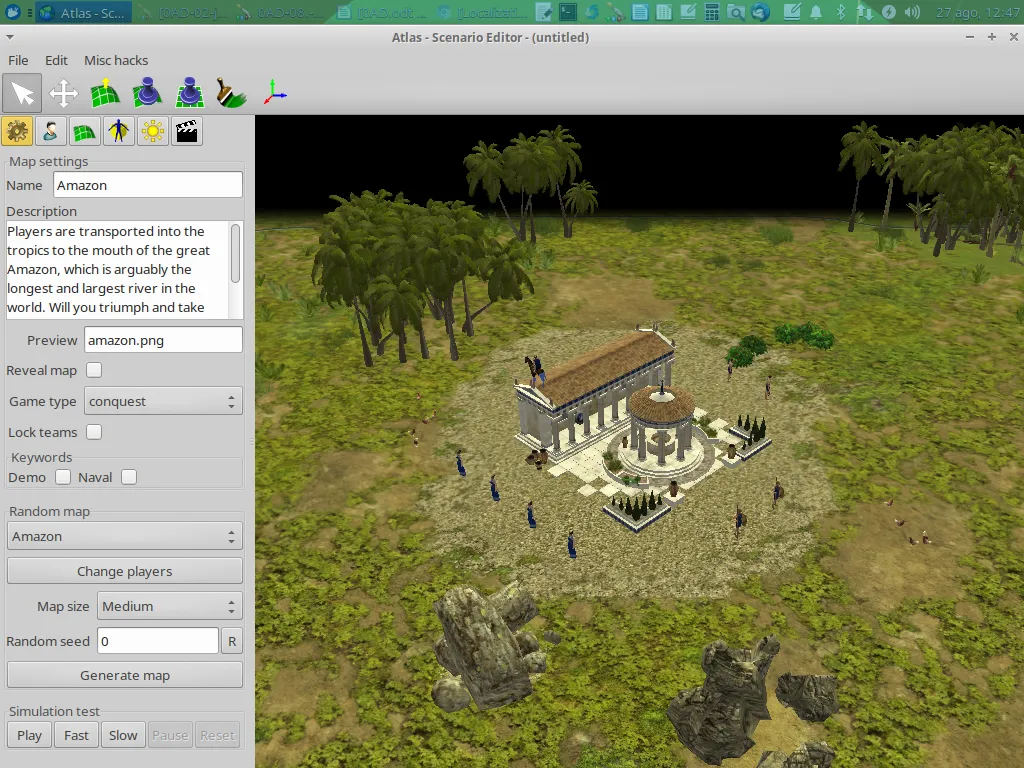The width and height of the screenshot is (1024, 768).
Task: Click into the Random seed field
Action: click(158, 641)
